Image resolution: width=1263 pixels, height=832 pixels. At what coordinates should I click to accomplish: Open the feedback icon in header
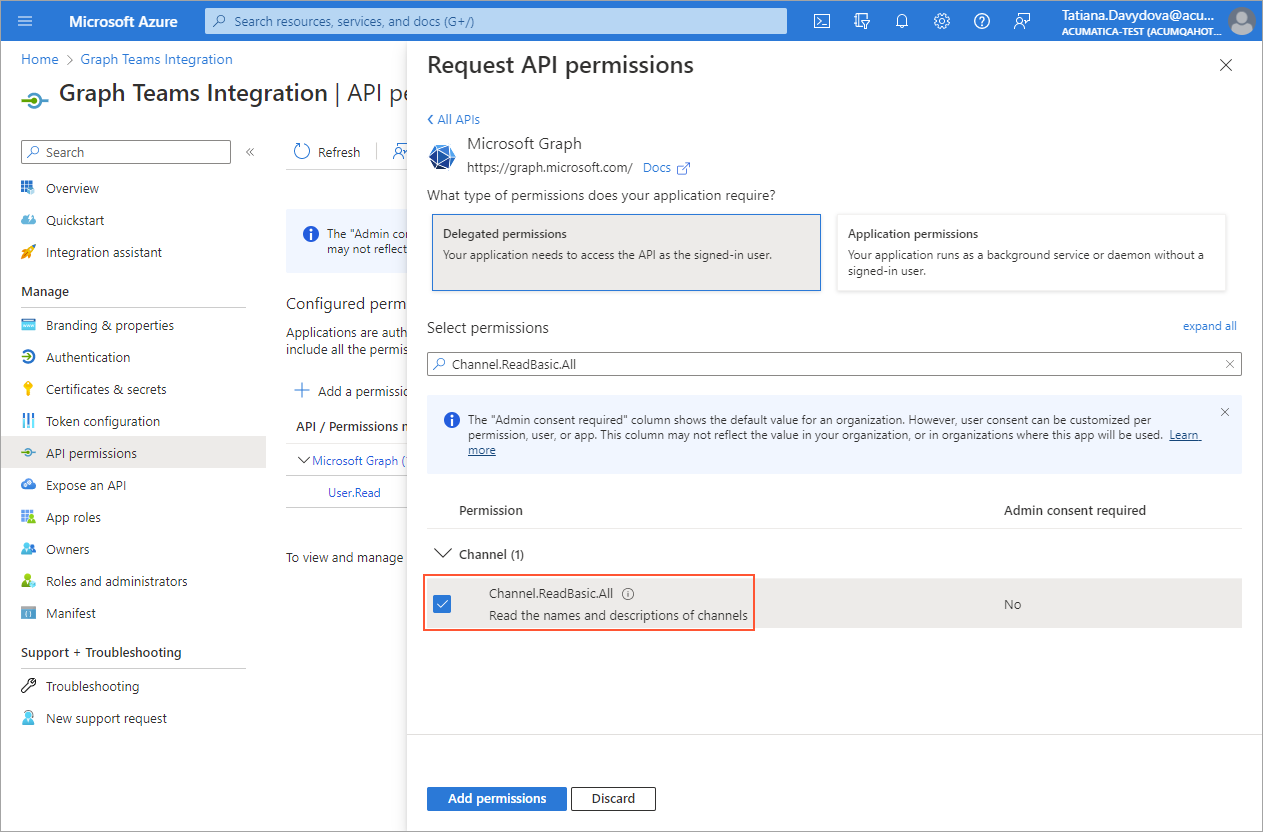[x=1022, y=21]
